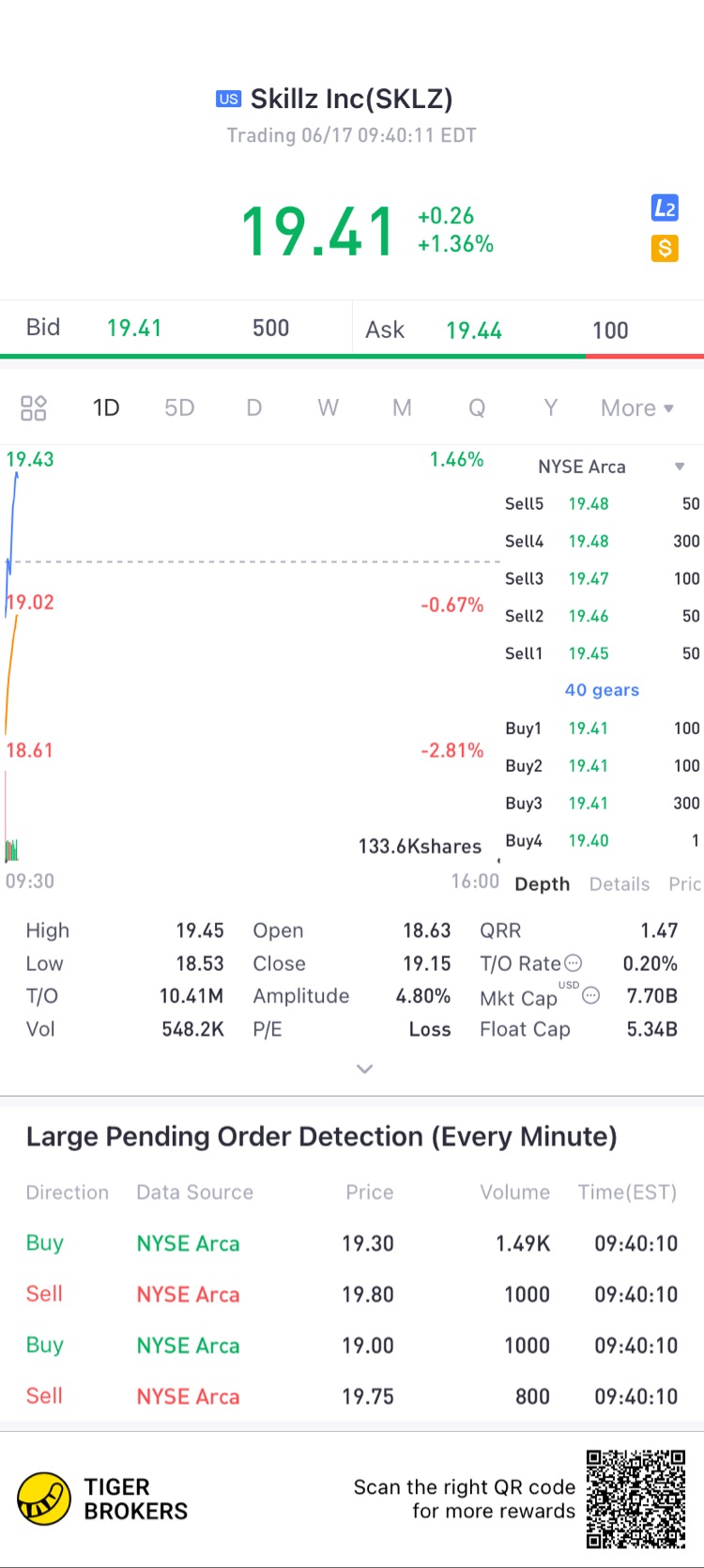The width and height of the screenshot is (704, 1568).
Task: Tap the Sell1 19.45 order row
Action: click(x=602, y=653)
